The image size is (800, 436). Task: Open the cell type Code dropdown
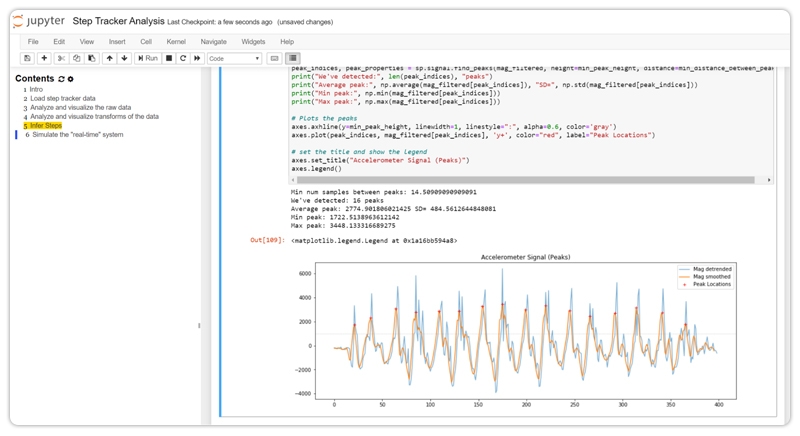click(x=234, y=59)
